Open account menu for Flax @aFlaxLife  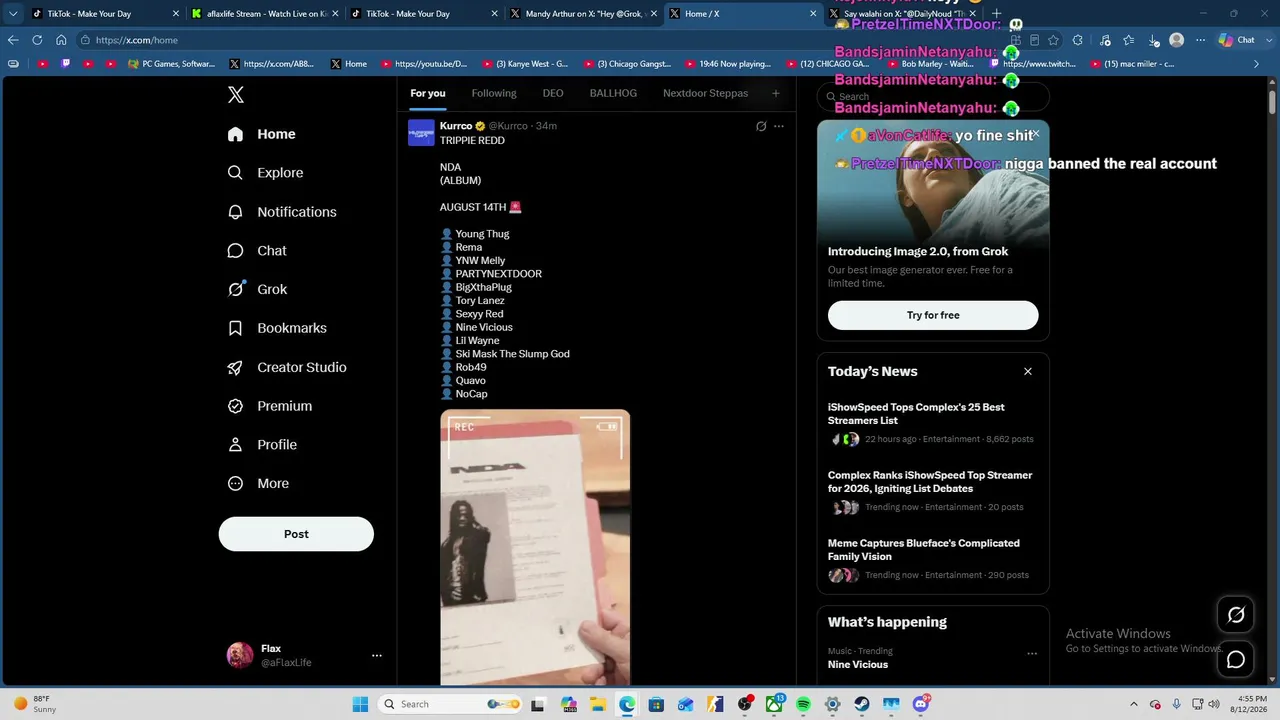click(x=305, y=655)
